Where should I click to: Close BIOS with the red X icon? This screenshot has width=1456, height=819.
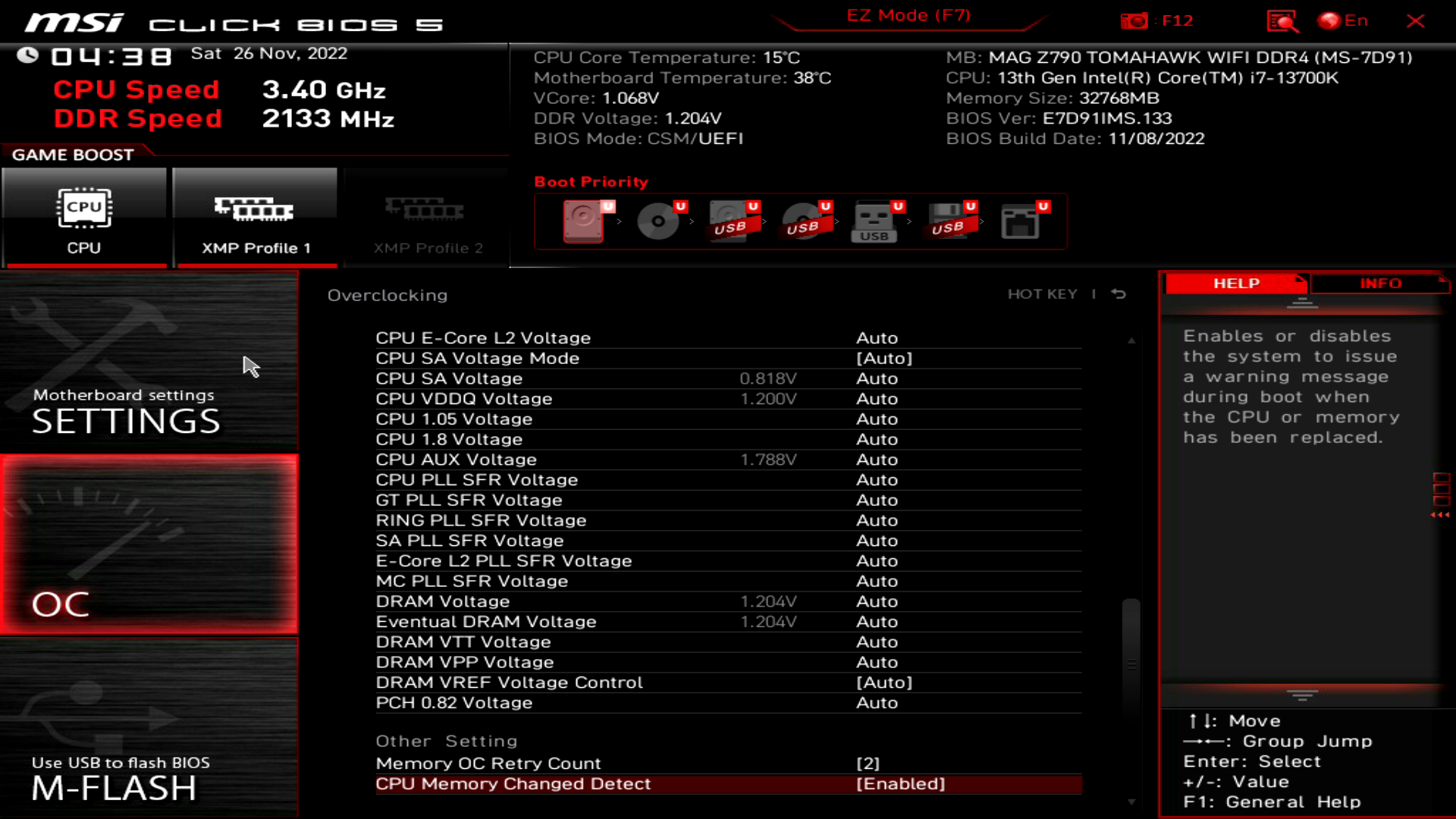pyautogui.click(x=1415, y=20)
